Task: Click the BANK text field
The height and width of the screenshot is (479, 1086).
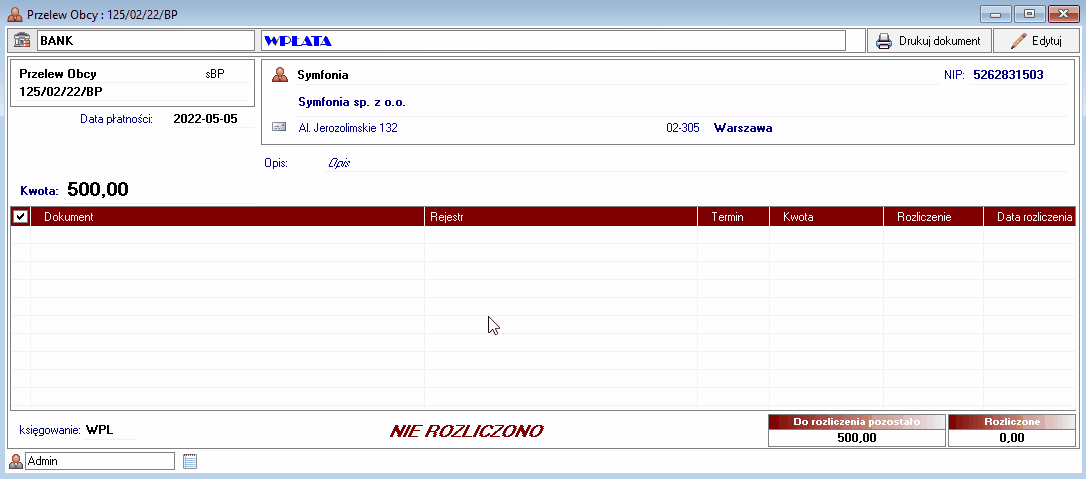Action: (146, 41)
